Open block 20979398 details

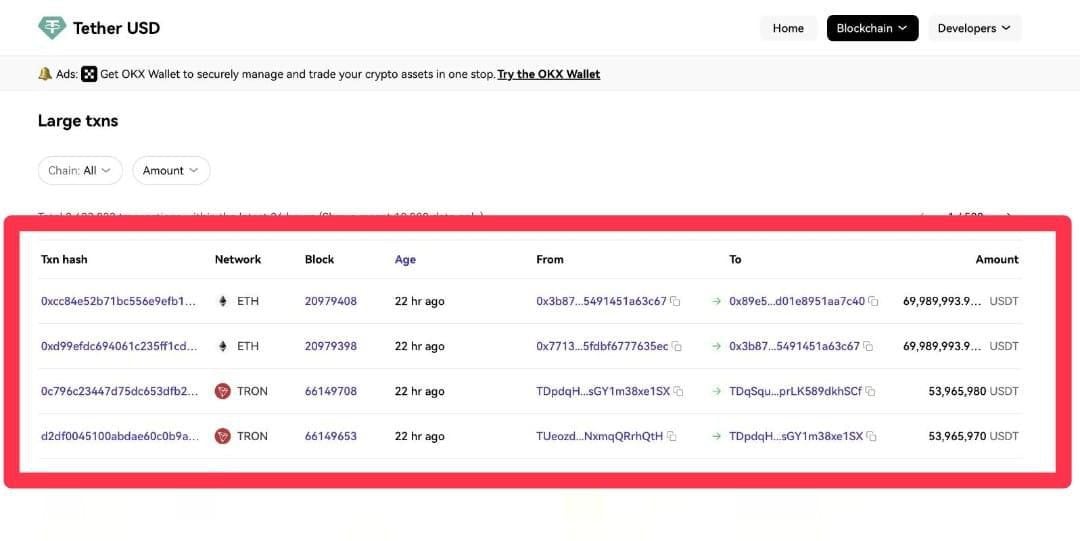(330, 346)
